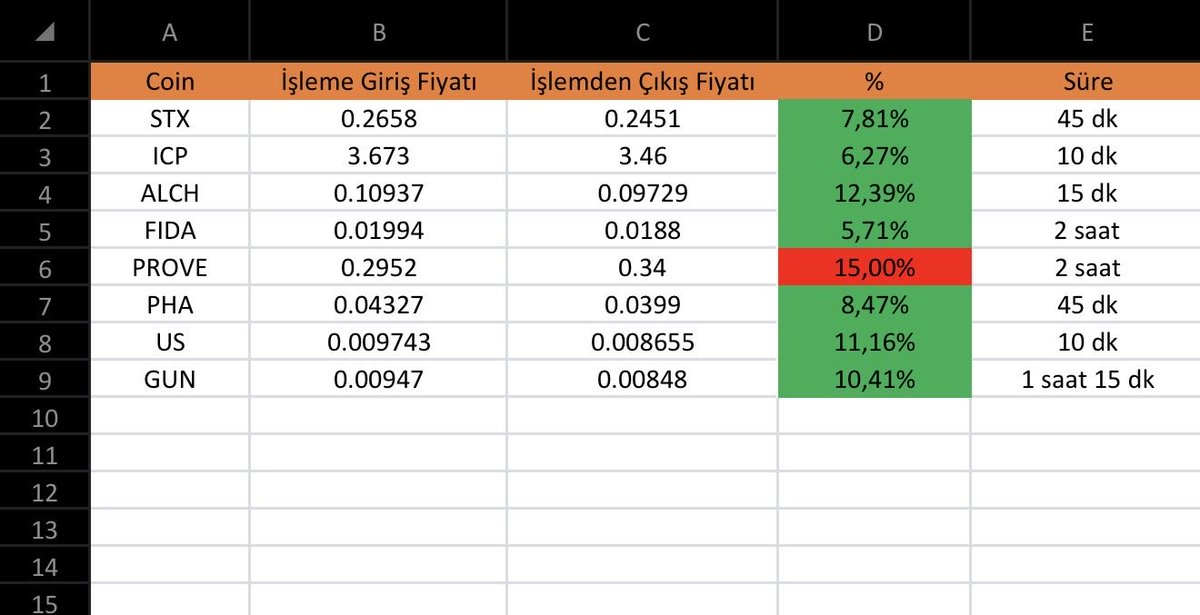This screenshot has width=1200, height=615.
Task: Select row 1 header
Action: click(x=44, y=81)
